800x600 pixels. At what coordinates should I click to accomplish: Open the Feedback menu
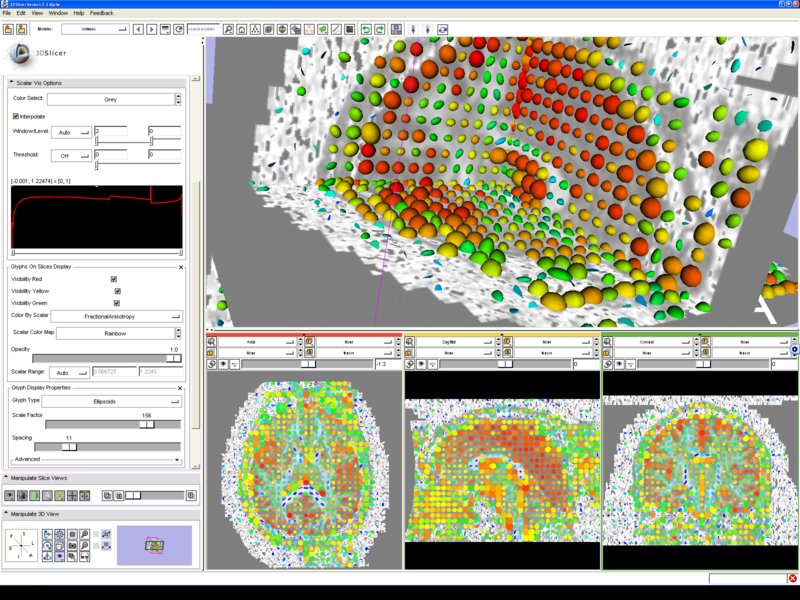(101, 13)
